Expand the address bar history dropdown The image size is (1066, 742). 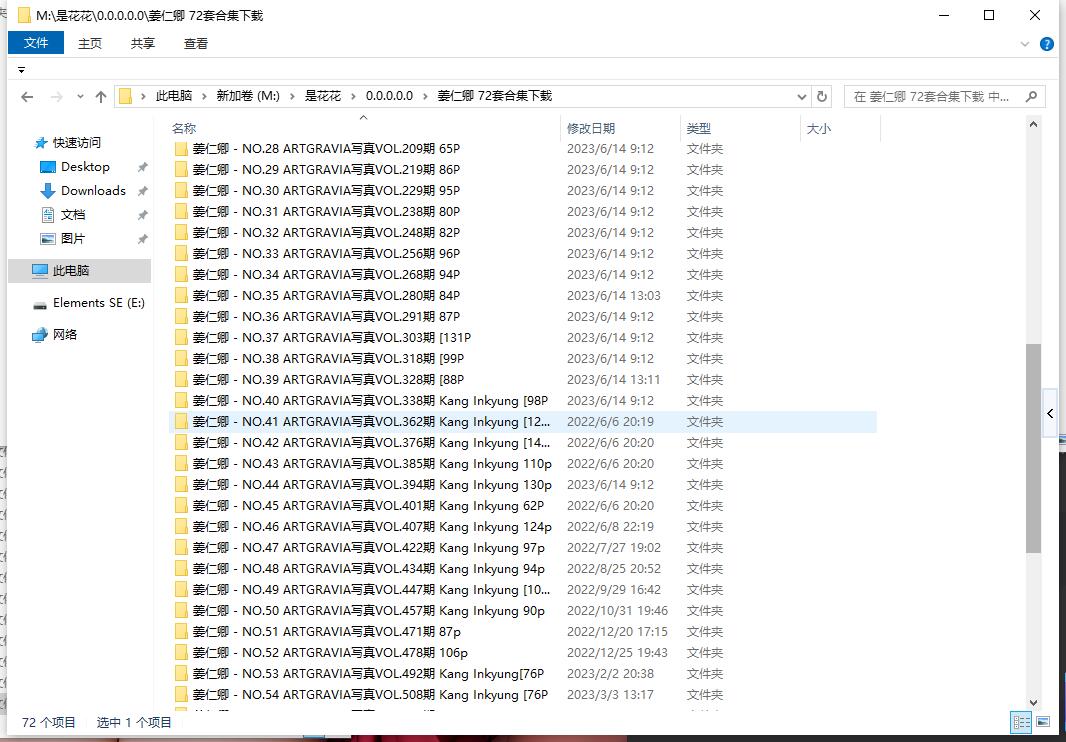click(x=802, y=97)
